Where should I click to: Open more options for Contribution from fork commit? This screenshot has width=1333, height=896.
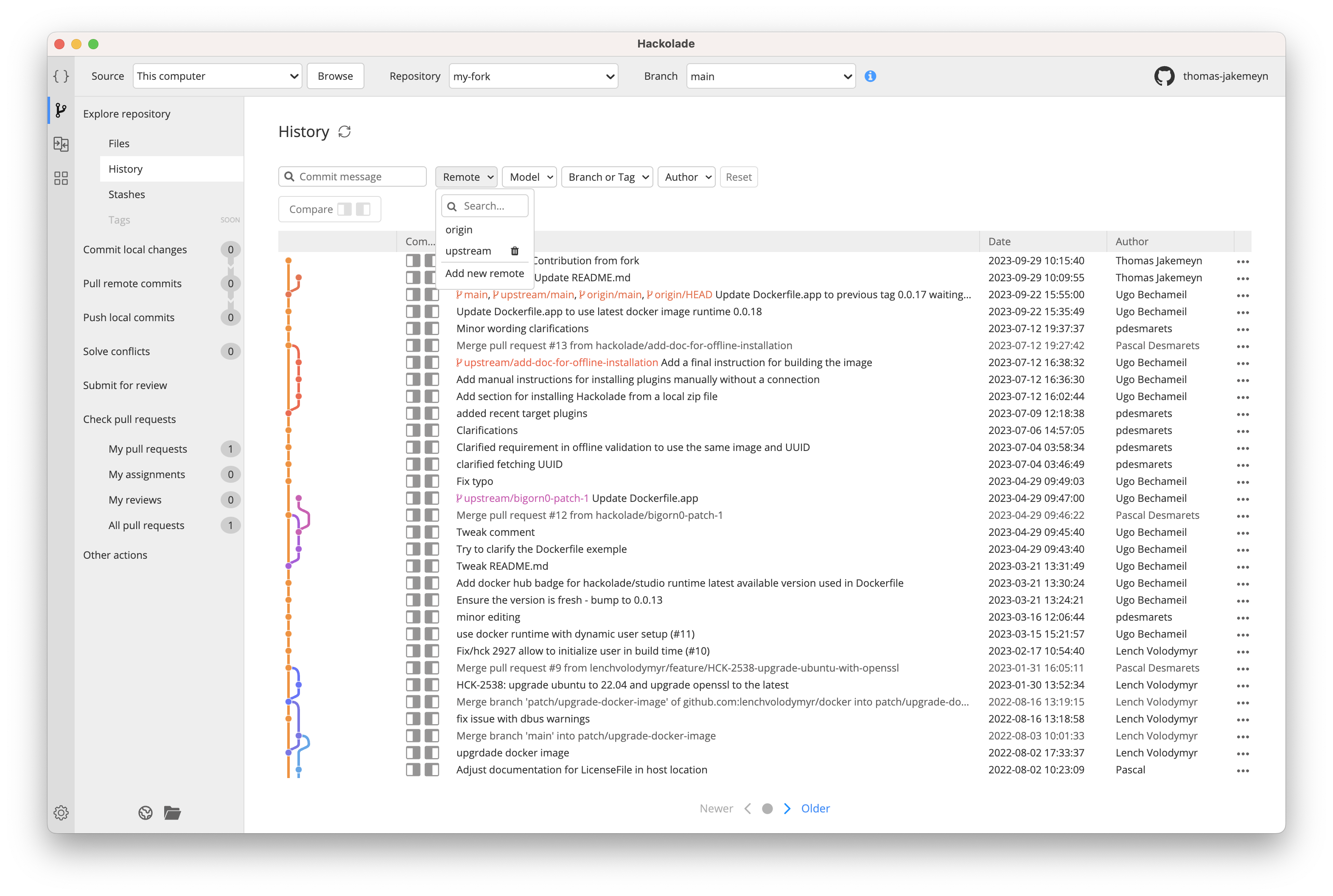click(x=1242, y=261)
